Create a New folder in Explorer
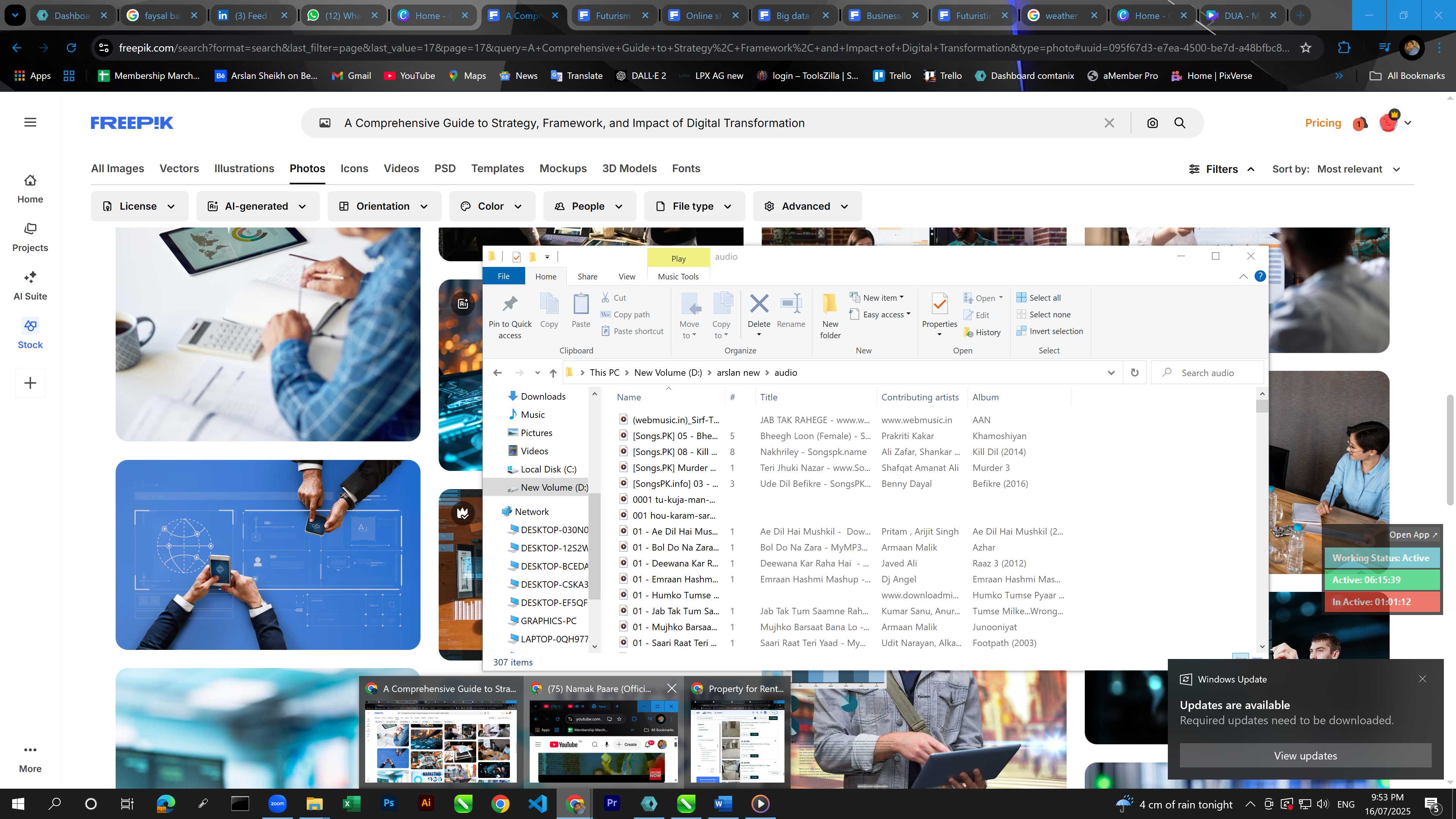Image resolution: width=1456 pixels, height=819 pixels. click(830, 317)
